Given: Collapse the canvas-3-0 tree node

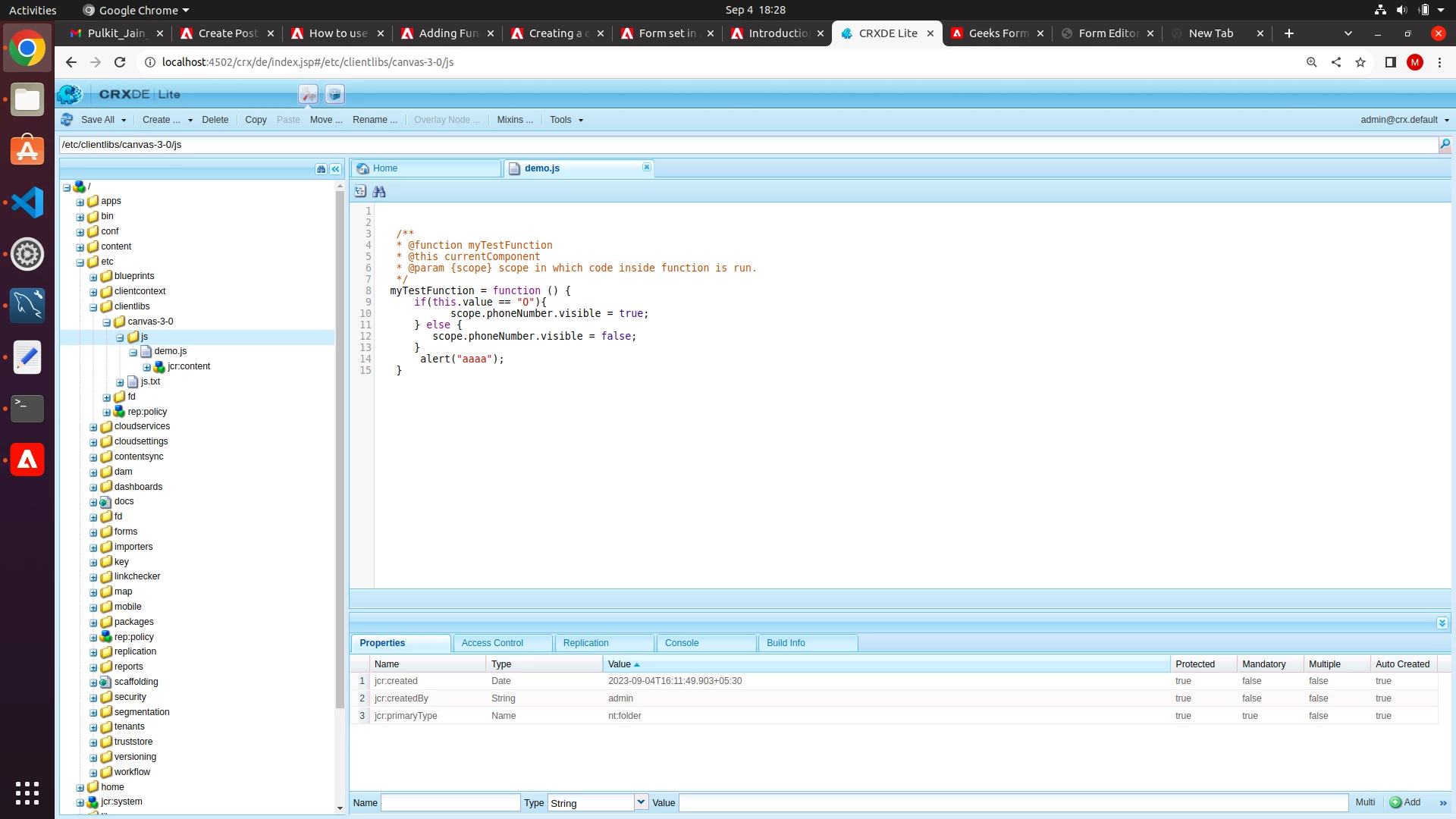Looking at the screenshot, I should click(107, 322).
